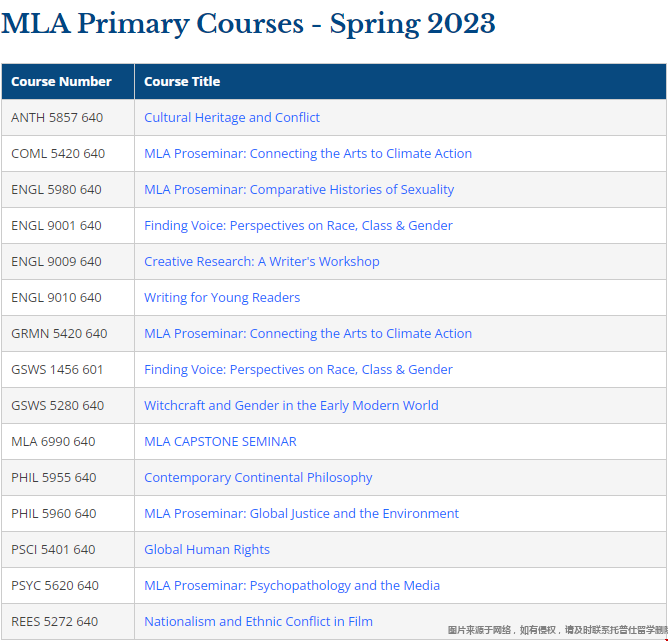Image resolution: width=668 pixels, height=641 pixels.
Task: Open the Contemporary Continental Philosophy course
Action: pos(258,478)
